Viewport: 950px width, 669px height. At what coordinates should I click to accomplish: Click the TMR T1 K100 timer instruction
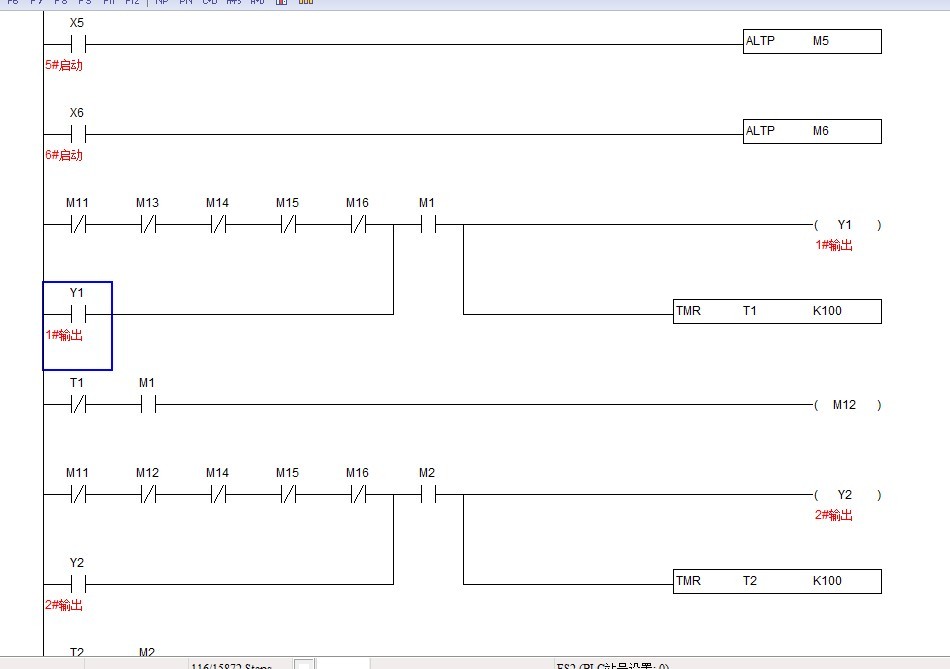coord(778,311)
